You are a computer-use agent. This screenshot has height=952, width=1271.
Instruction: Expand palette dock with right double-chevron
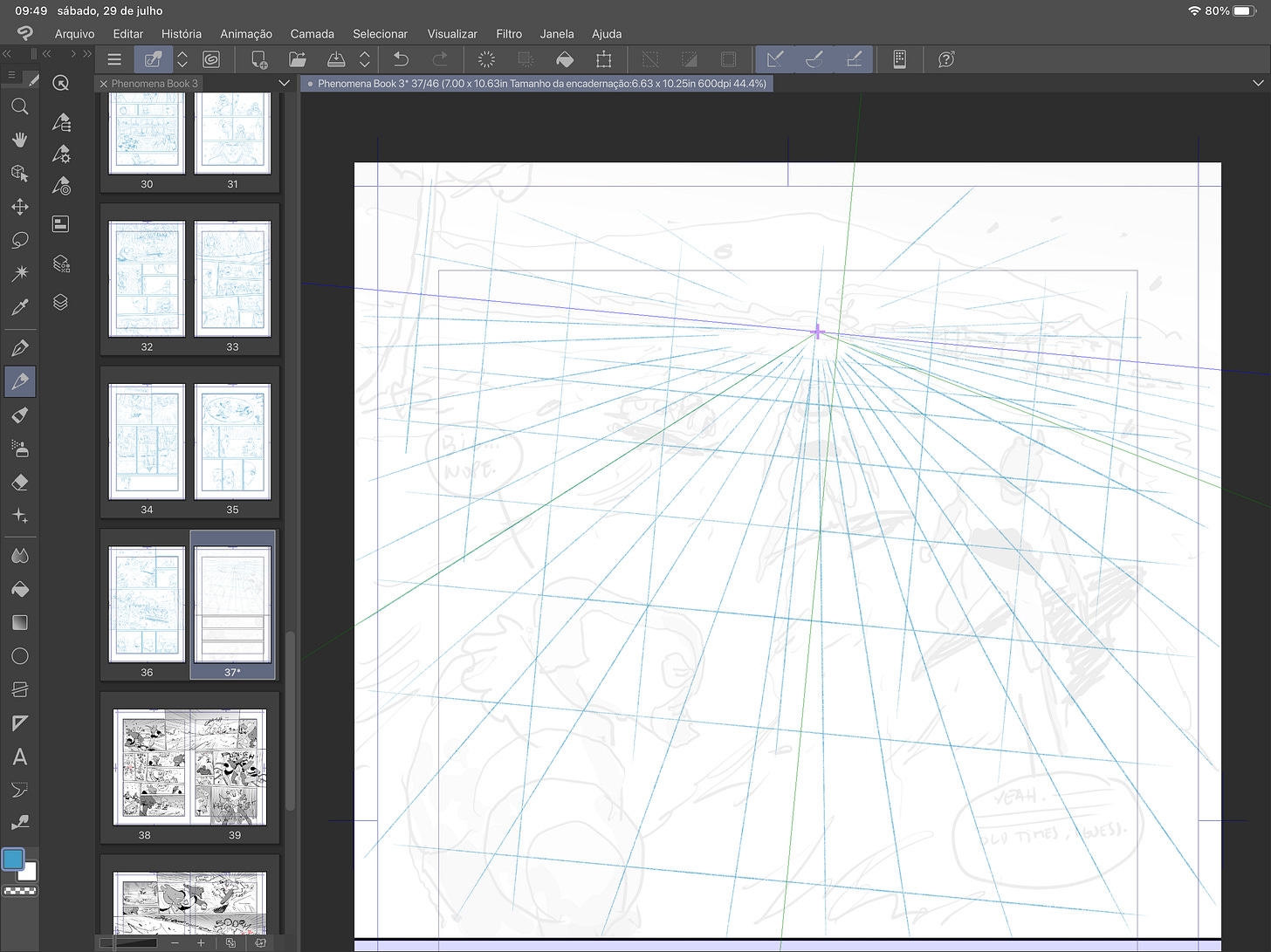pos(86,53)
